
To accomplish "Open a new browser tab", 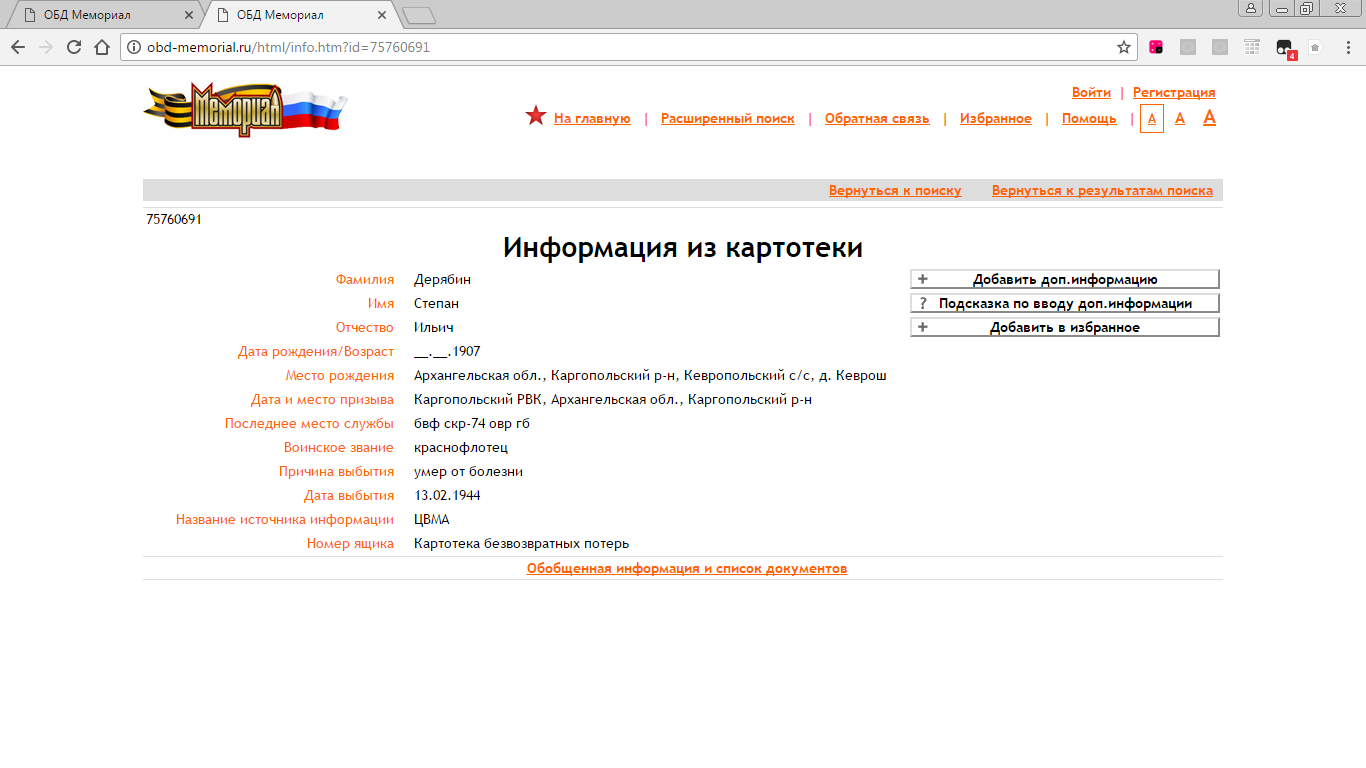I will [x=418, y=15].
